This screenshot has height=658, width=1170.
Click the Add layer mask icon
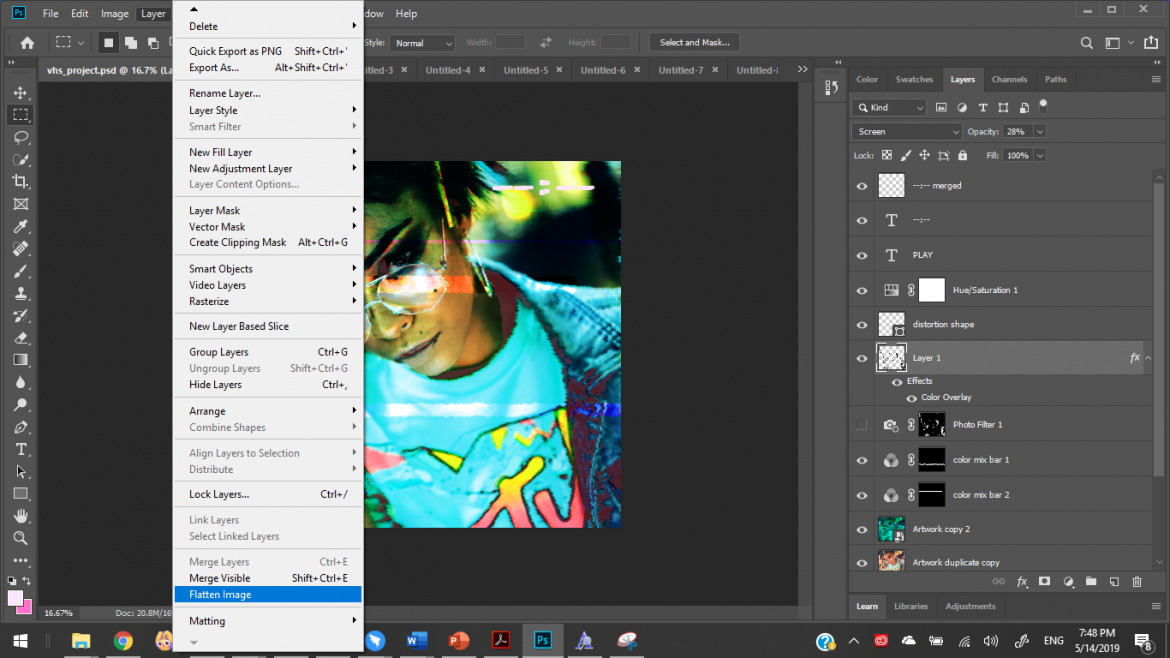1045,581
